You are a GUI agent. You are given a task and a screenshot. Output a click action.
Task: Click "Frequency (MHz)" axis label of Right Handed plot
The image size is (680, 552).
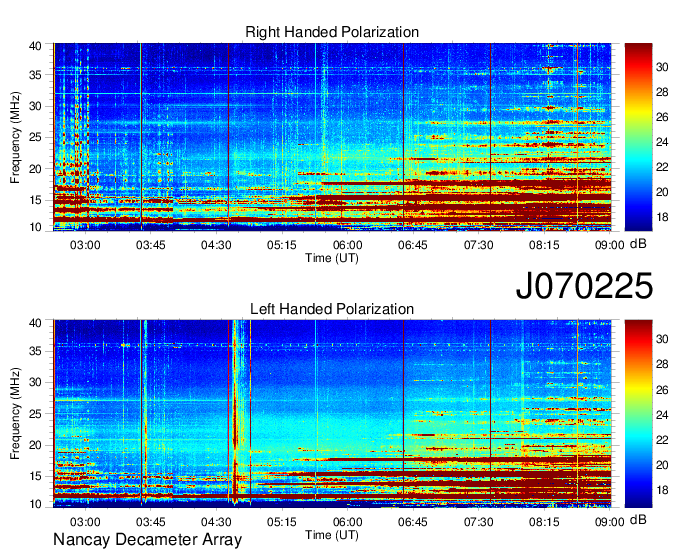(15, 137)
